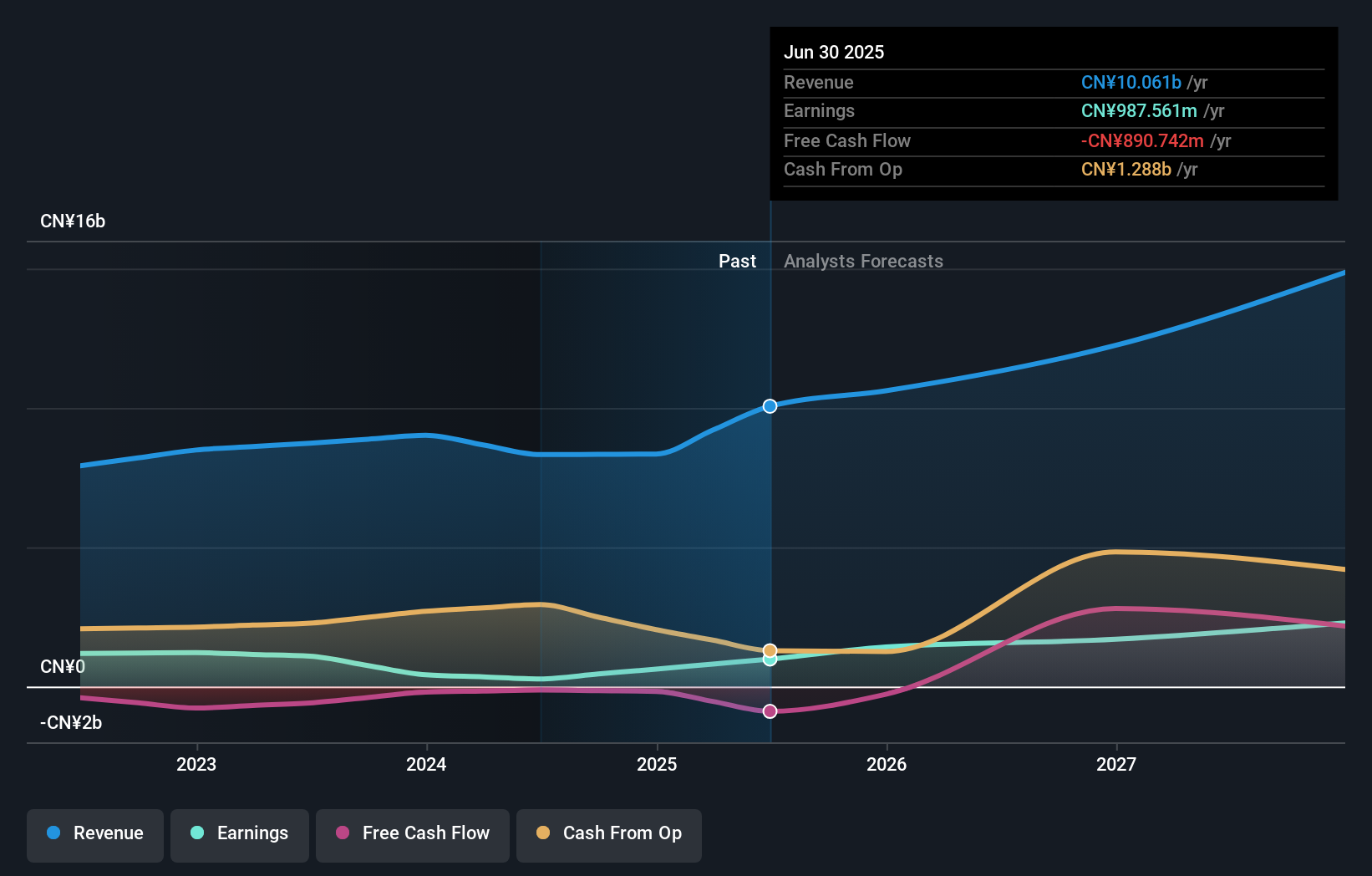Select the Earnings teal data point
The height and width of the screenshot is (876, 1372).
click(x=770, y=660)
